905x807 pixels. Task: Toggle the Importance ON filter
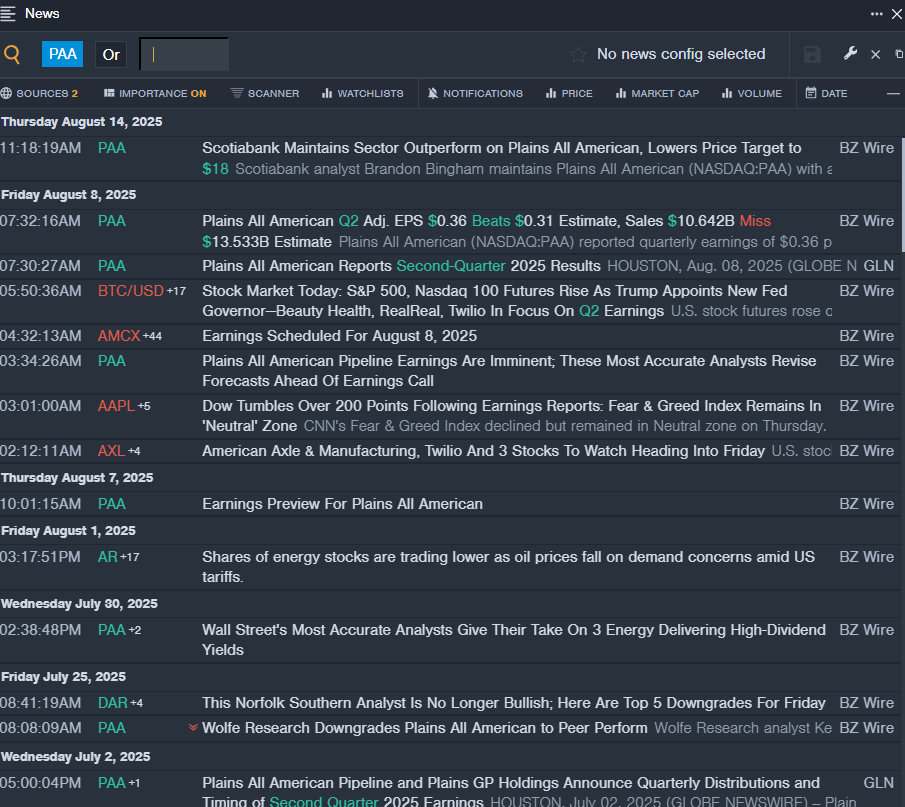[x=155, y=93]
